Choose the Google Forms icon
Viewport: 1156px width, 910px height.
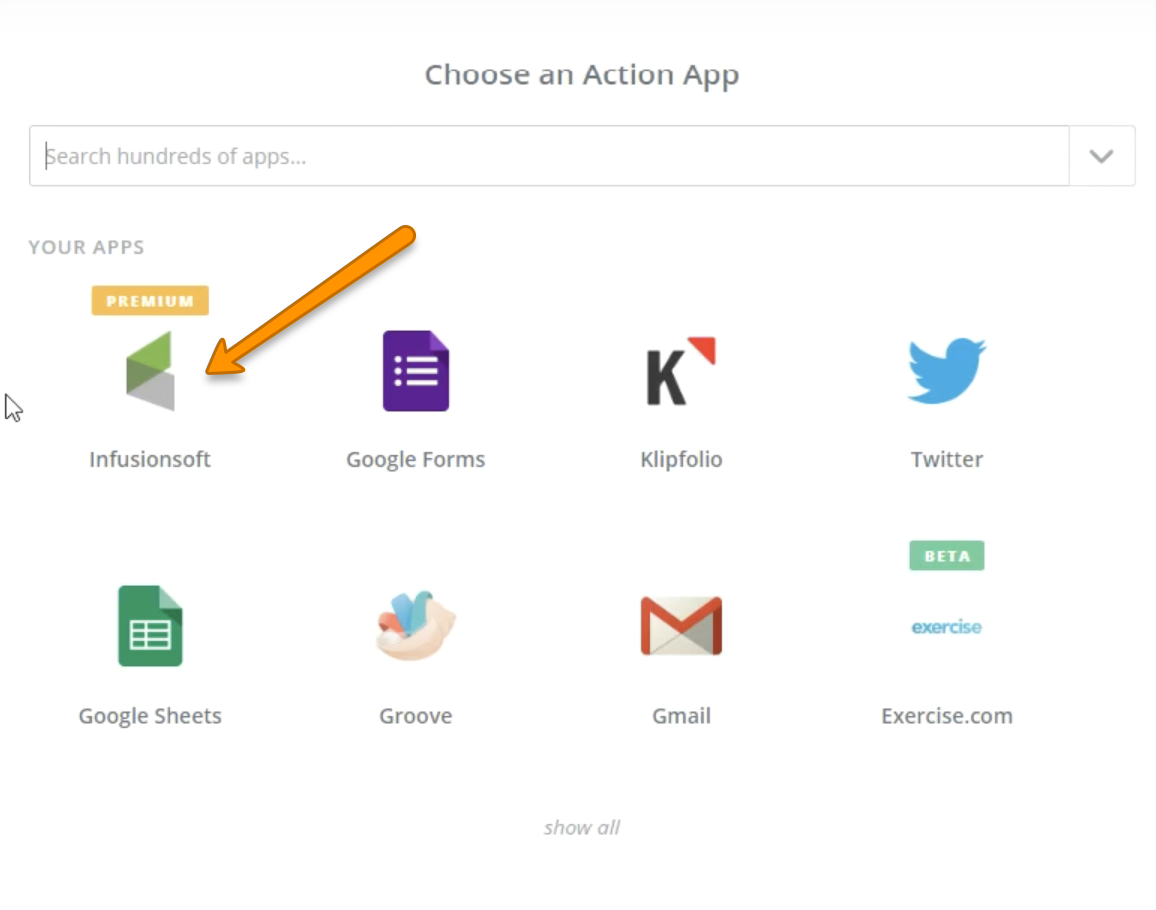(x=416, y=371)
